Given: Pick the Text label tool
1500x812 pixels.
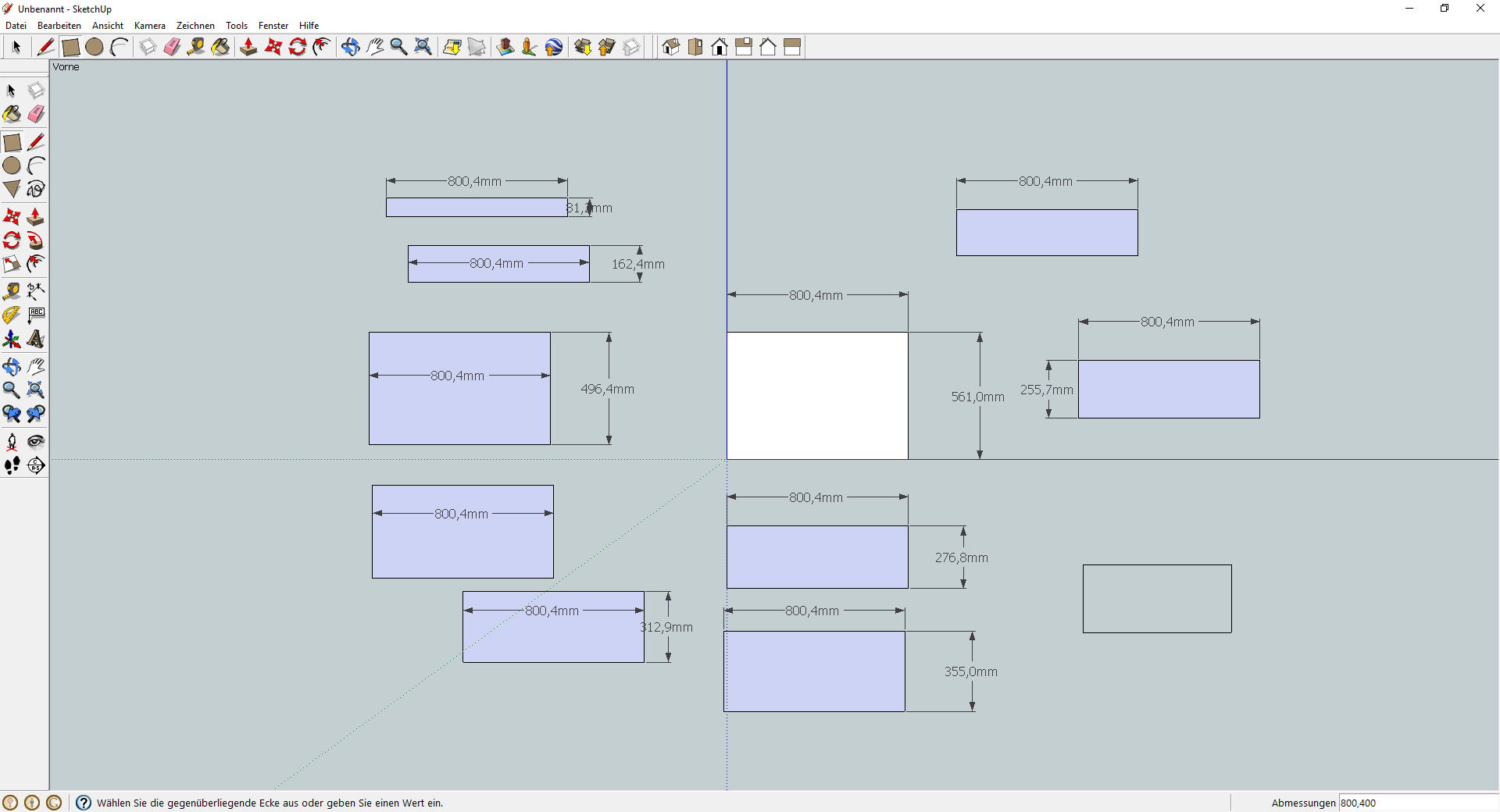Looking at the screenshot, I should [x=36, y=315].
